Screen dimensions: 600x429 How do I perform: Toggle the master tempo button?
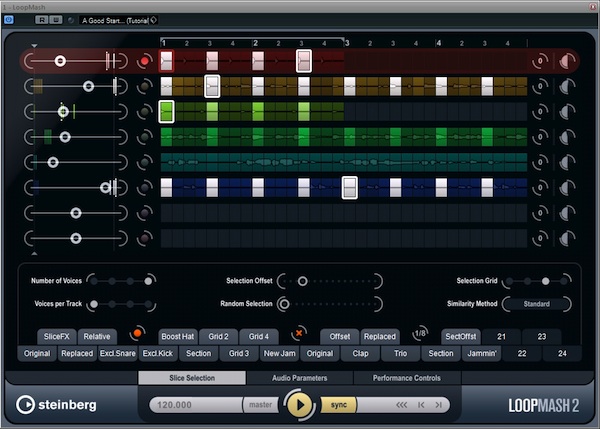click(261, 405)
